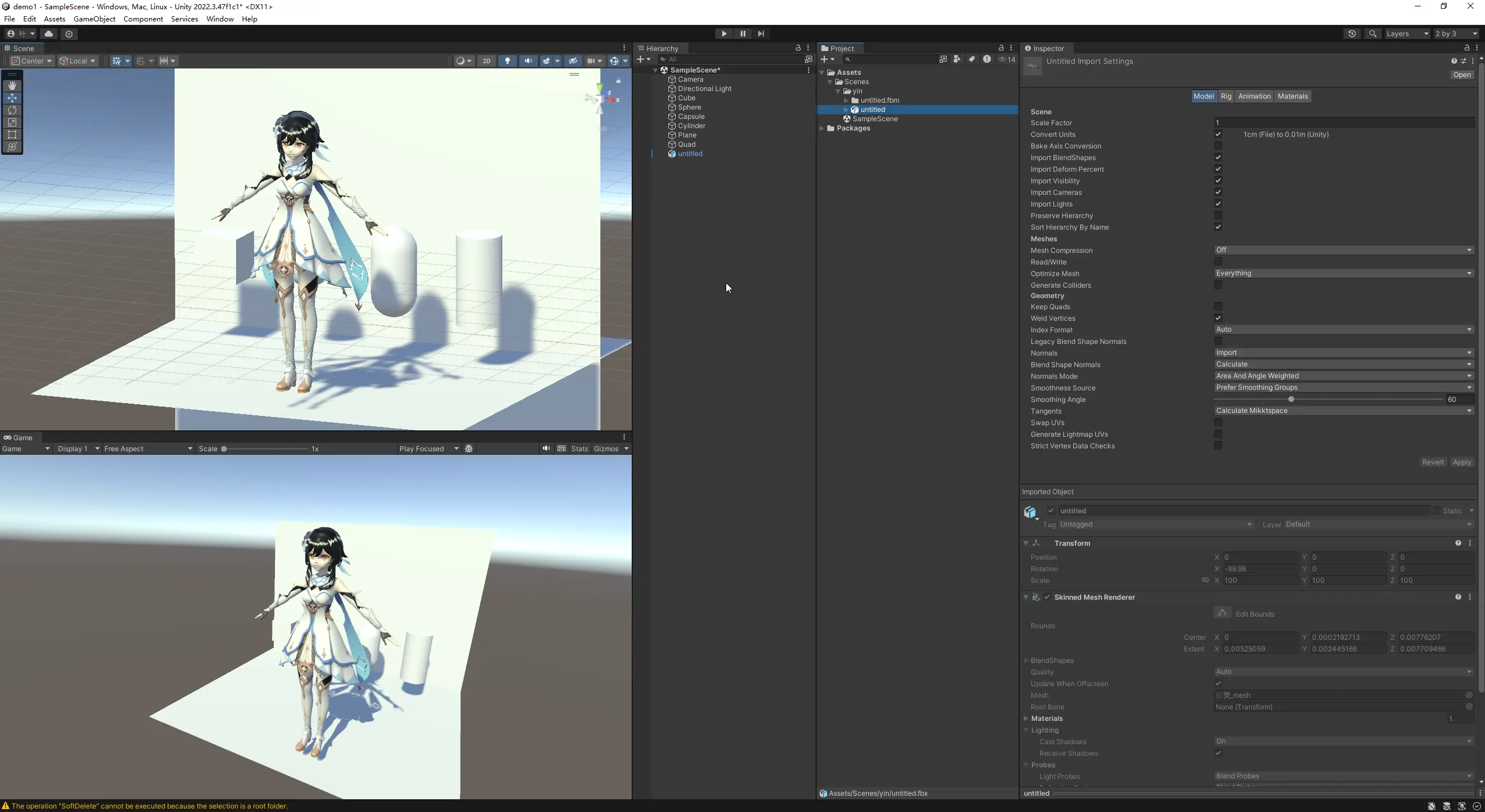Open Tangents dropdown

1344,411
